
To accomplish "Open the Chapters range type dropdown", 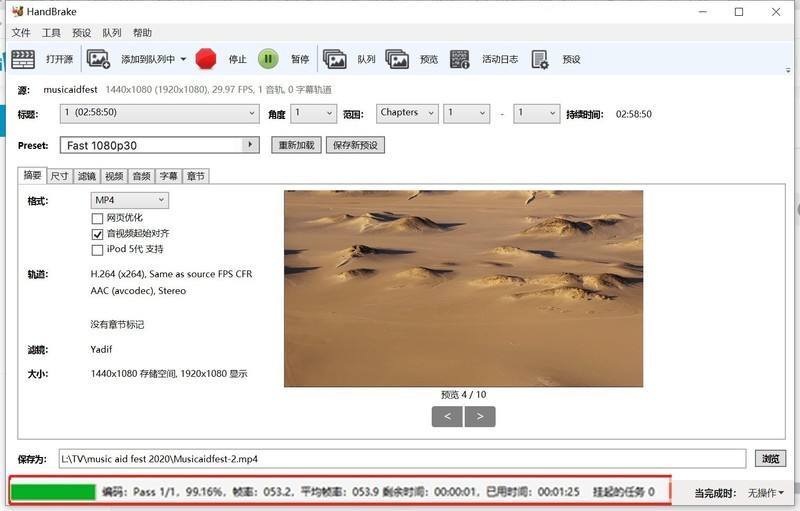I will pyautogui.click(x=407, y=113).
